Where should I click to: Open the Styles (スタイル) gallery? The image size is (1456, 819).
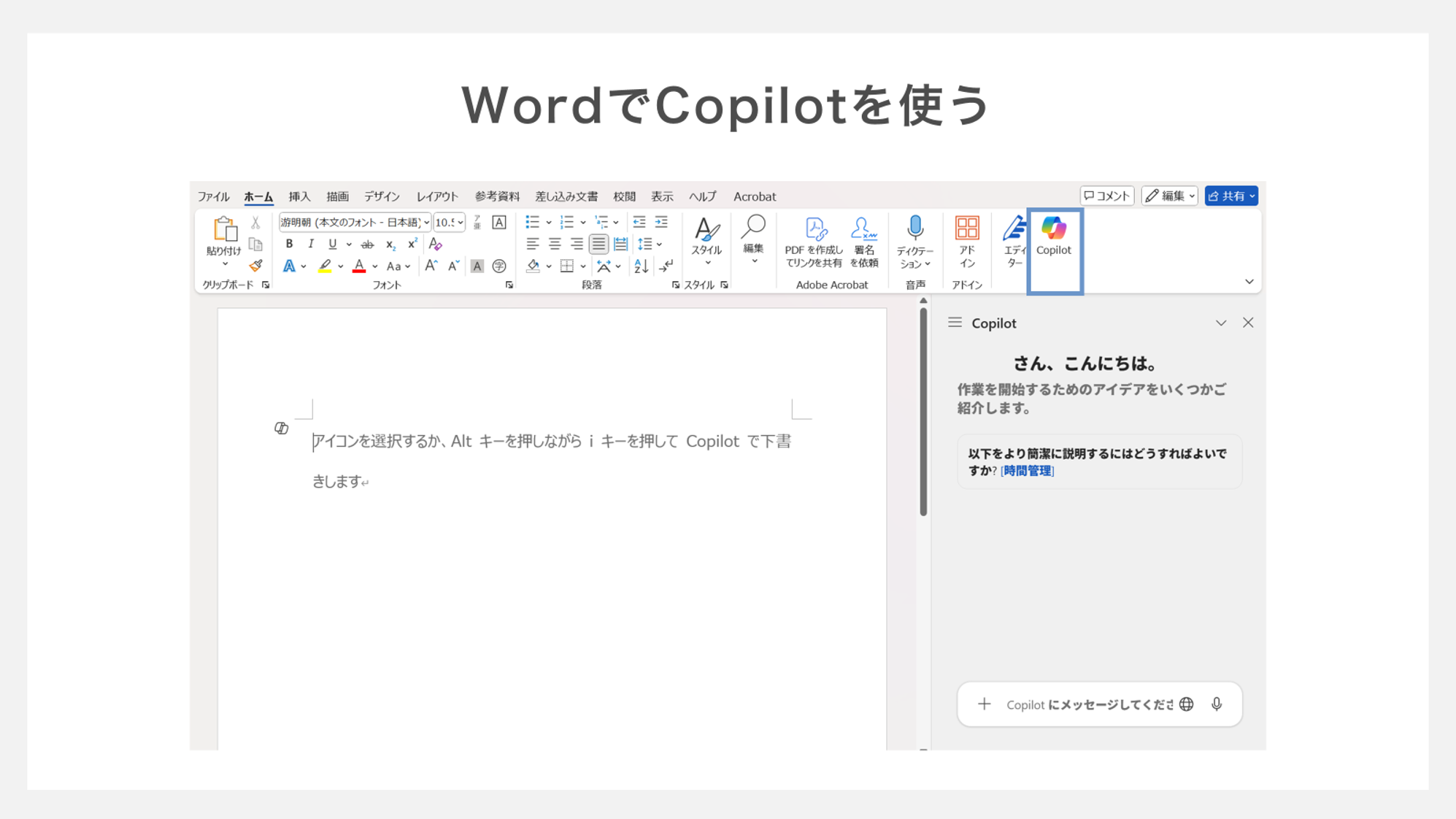click(706, 239)
